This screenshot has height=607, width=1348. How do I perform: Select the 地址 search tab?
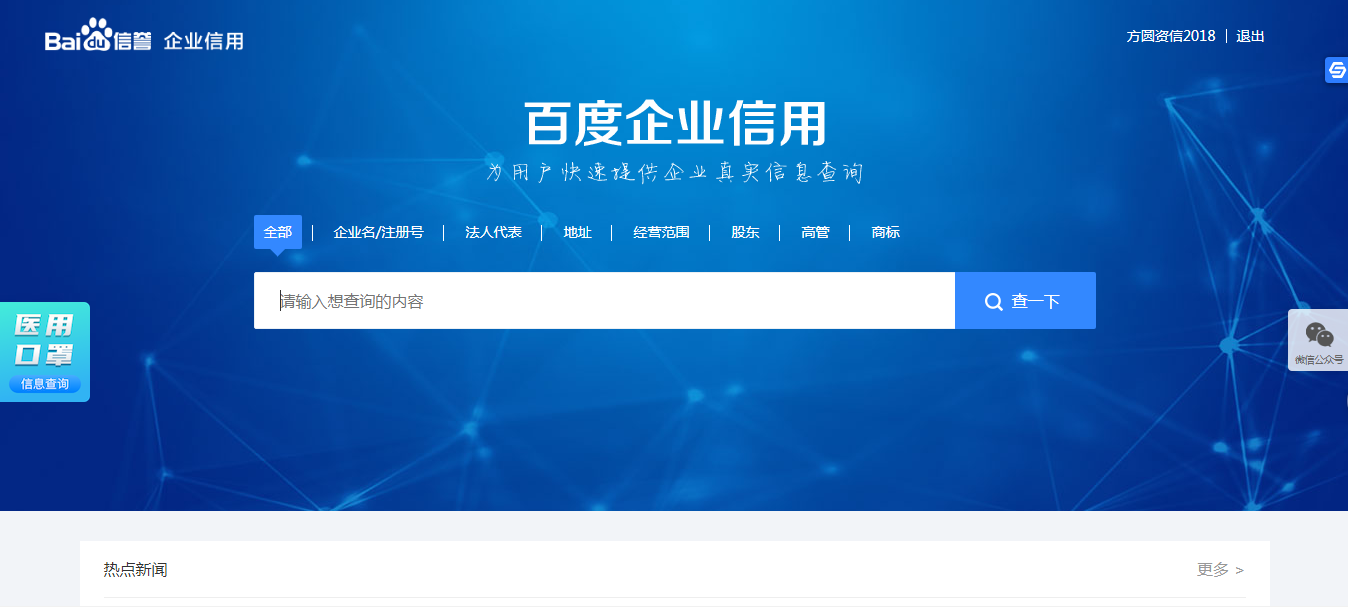pyautogui.click(x=577, y=232)
